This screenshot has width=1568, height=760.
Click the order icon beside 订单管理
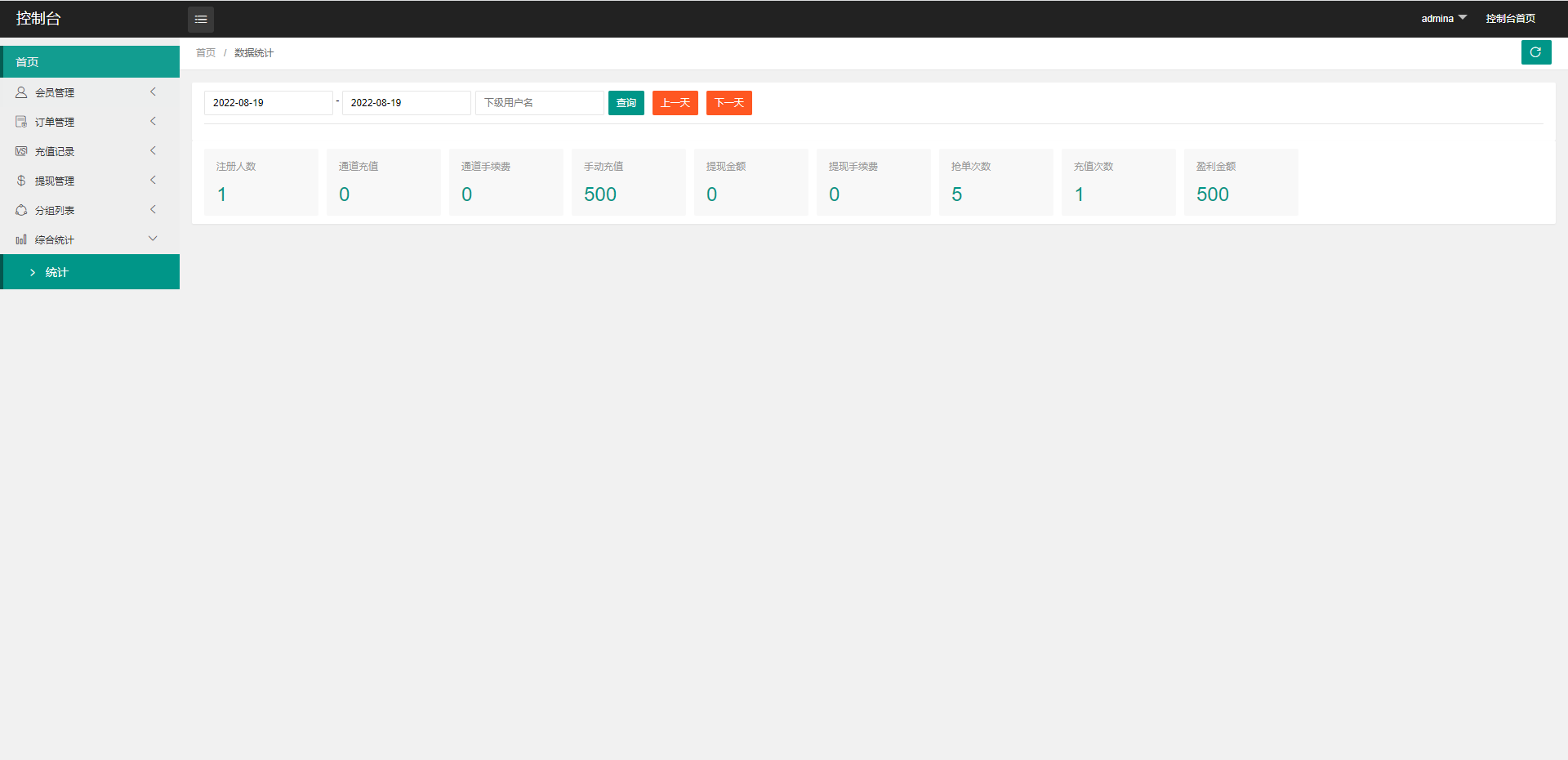point(21,122)
